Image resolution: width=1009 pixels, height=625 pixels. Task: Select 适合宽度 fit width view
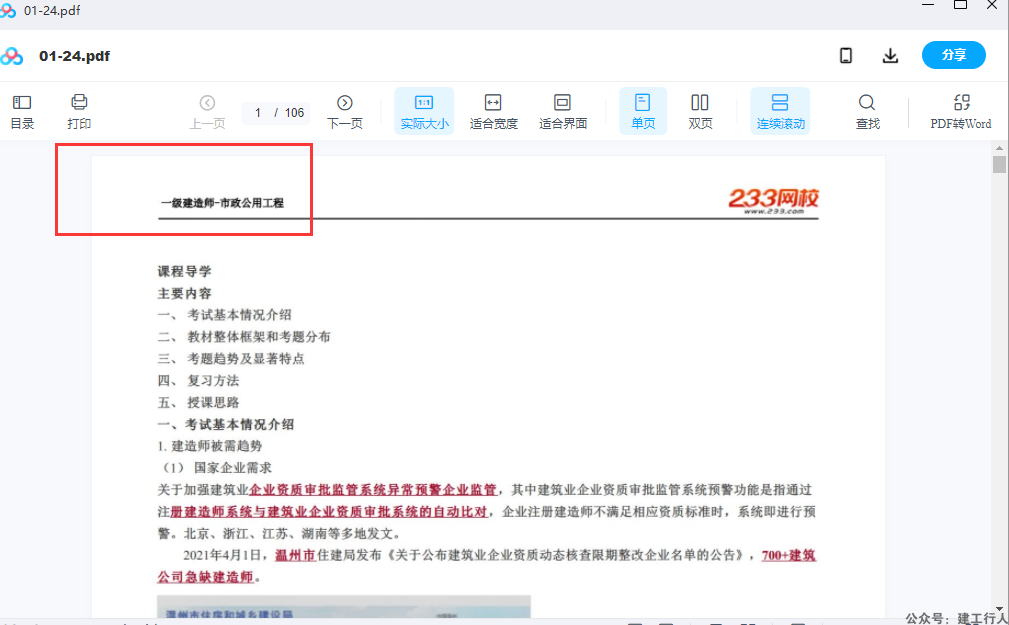494,111
